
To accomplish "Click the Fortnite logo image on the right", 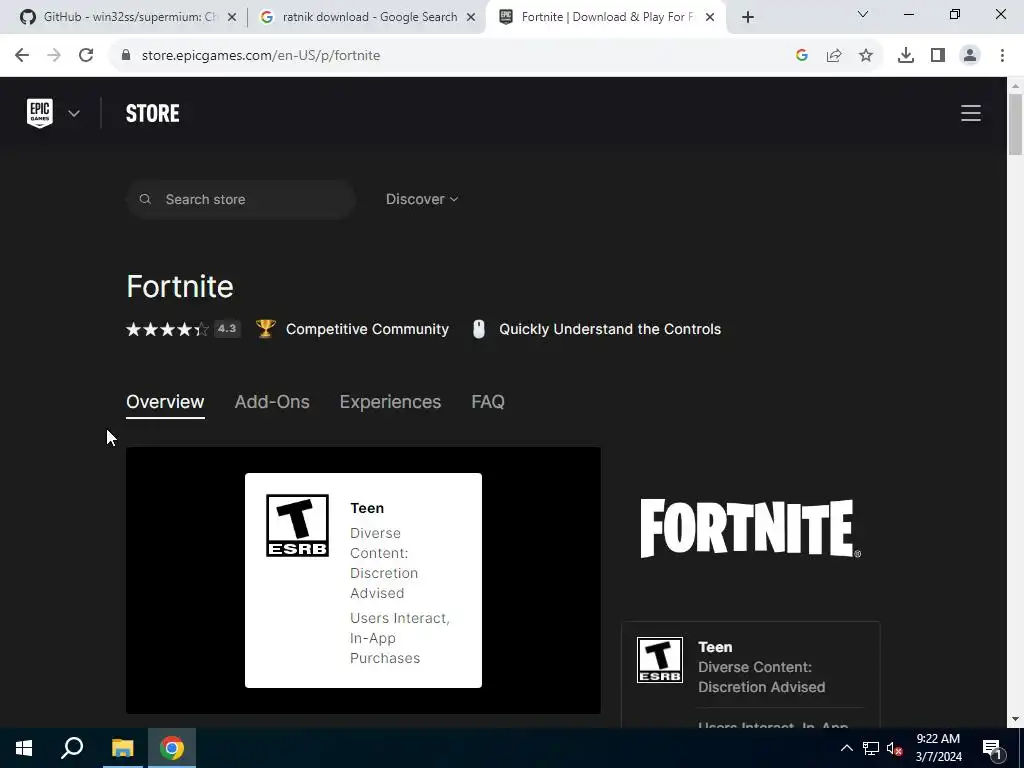I will tap(750, 528).
